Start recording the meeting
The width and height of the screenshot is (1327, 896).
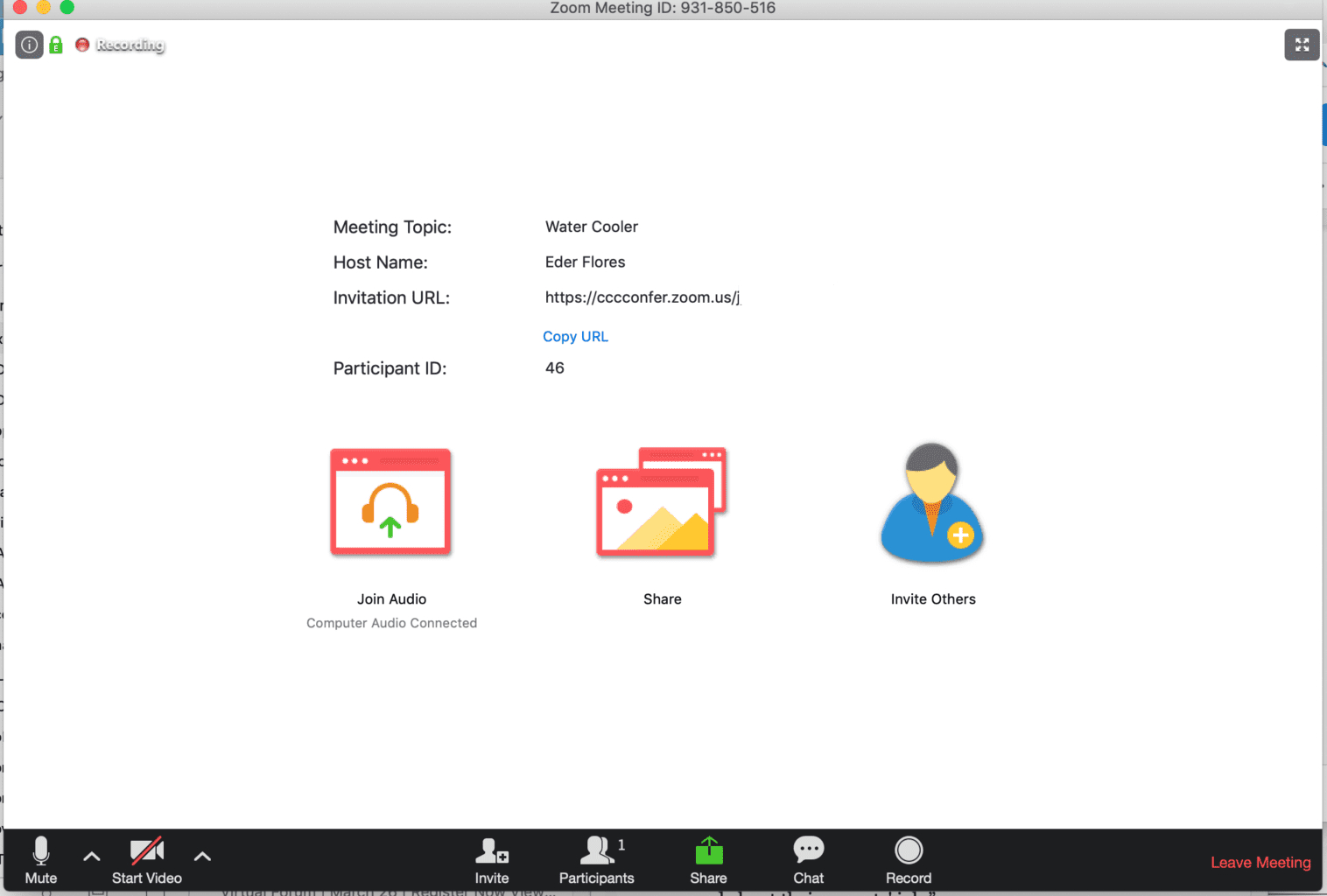[908, 860]
